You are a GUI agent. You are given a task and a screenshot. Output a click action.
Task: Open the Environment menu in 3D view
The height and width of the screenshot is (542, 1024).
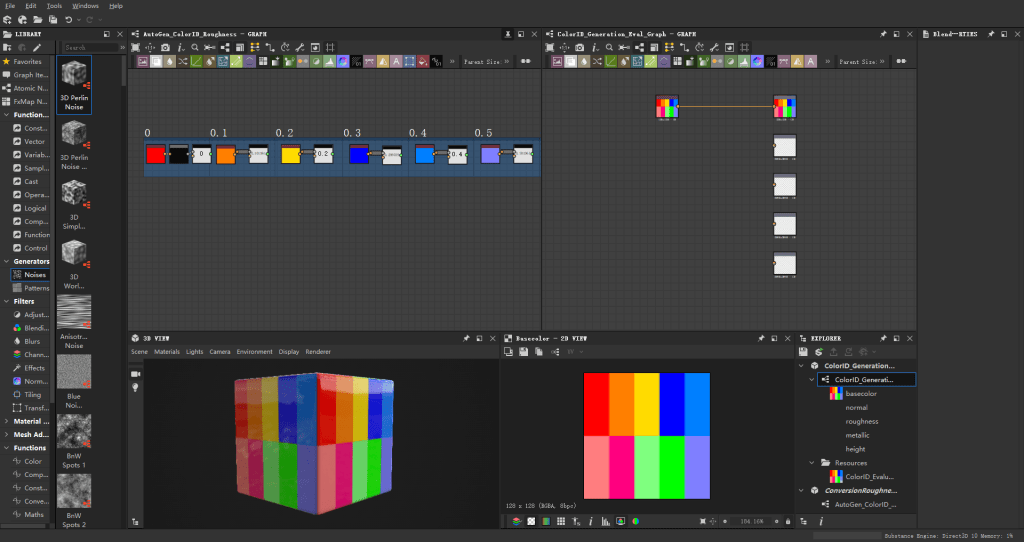tap(254, 352)
